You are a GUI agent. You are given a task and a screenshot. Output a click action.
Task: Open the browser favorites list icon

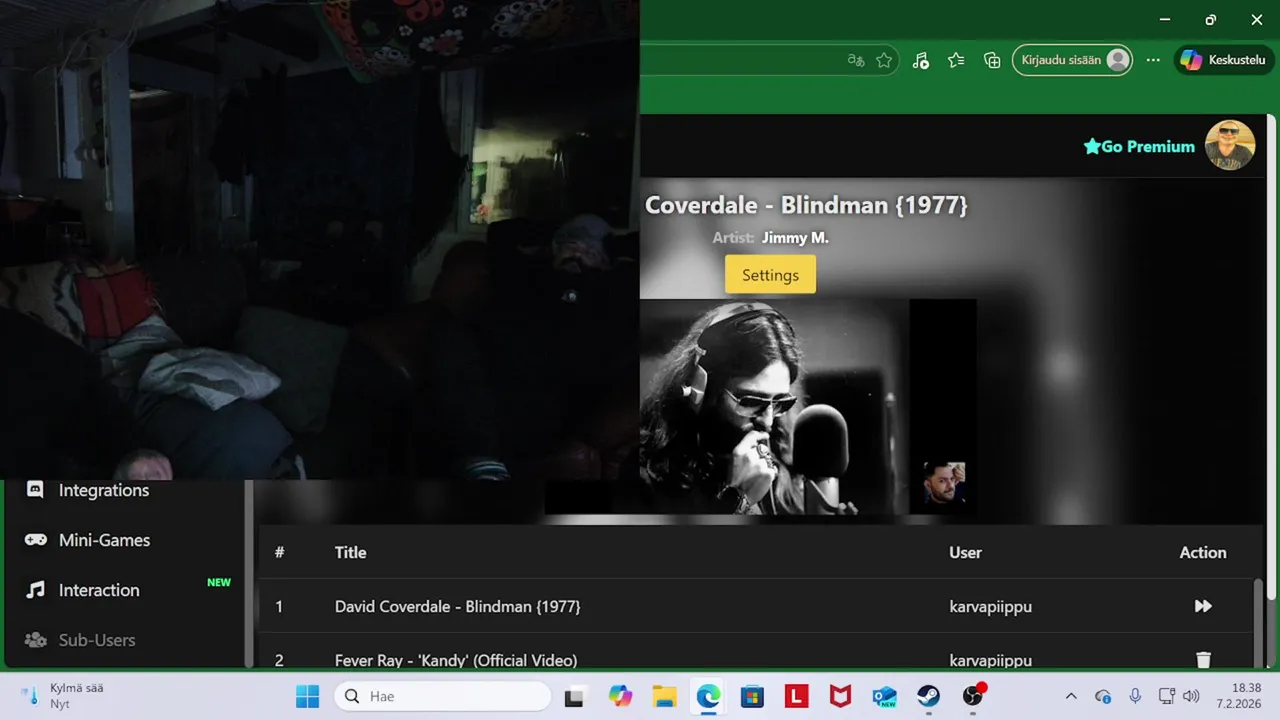pyautogui.click(x=956, y=60)
